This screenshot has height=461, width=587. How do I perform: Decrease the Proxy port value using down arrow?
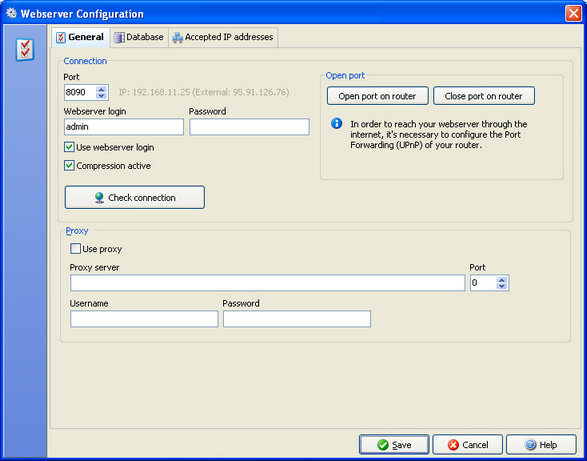coord(502,286)
